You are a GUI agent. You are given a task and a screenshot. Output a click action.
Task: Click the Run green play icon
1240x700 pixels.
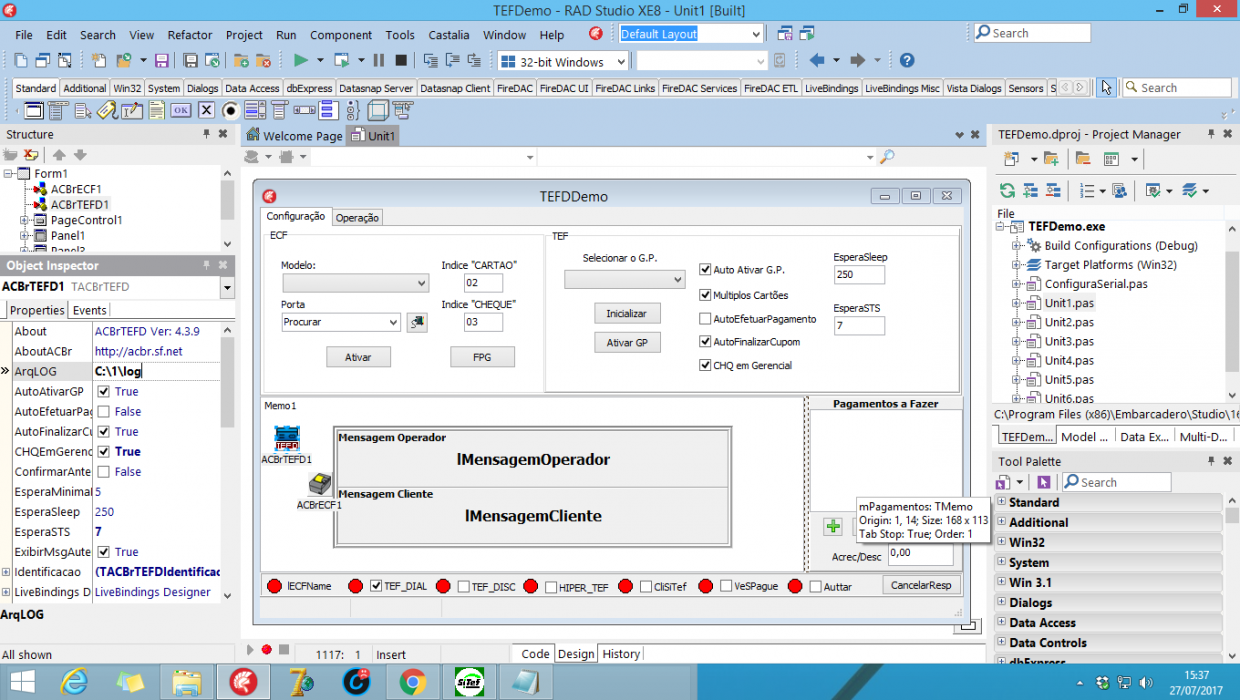pos(300,60)
